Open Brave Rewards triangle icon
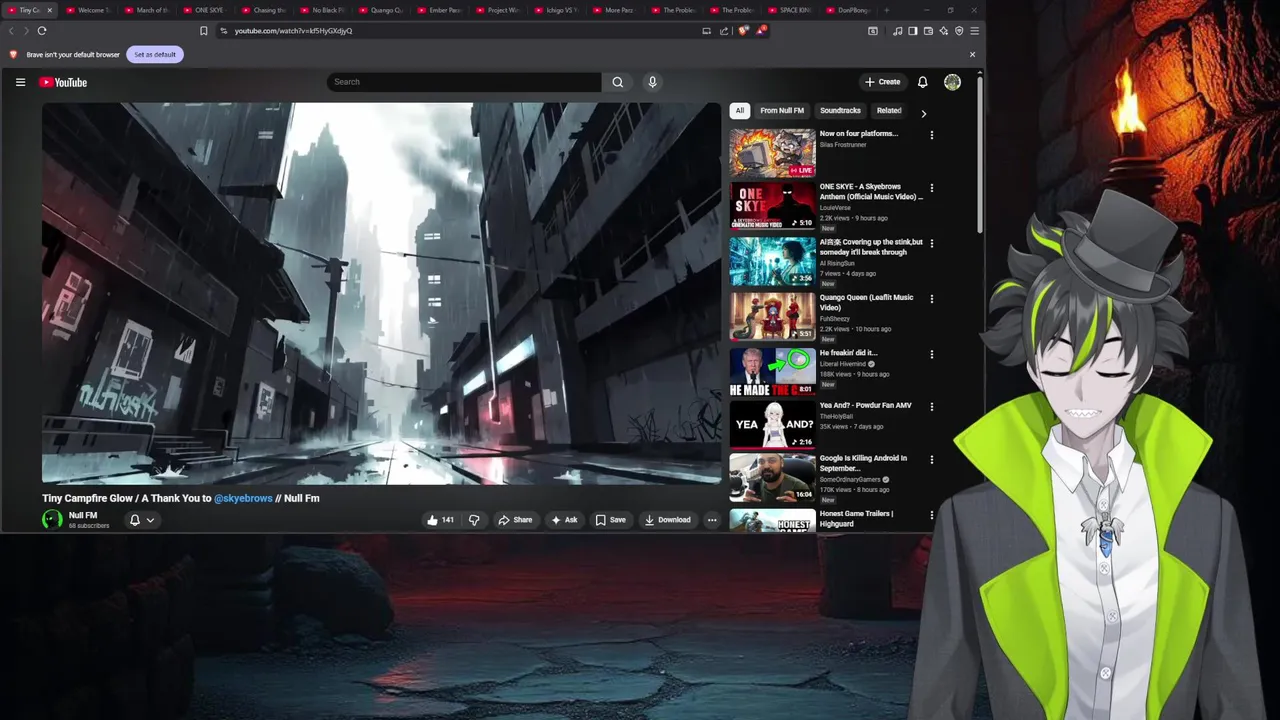This screenshot has width=1280, height=720. (x=761, y=31)
